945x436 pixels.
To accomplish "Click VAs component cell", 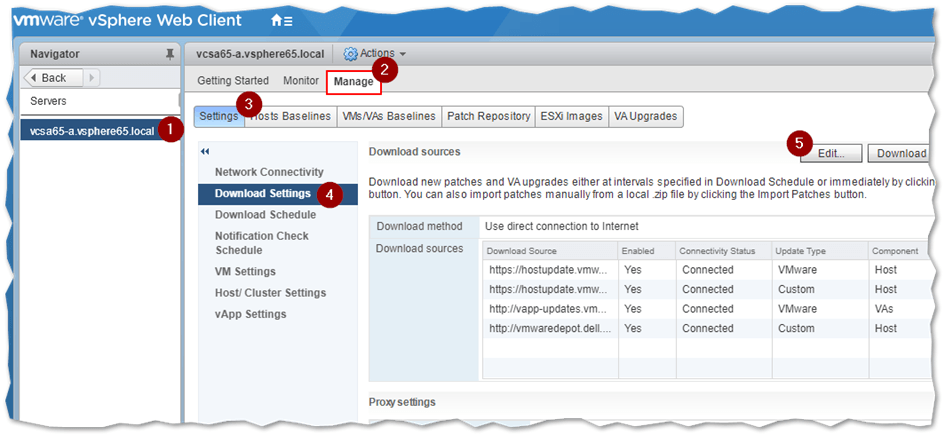I will [x=884, y=309].
